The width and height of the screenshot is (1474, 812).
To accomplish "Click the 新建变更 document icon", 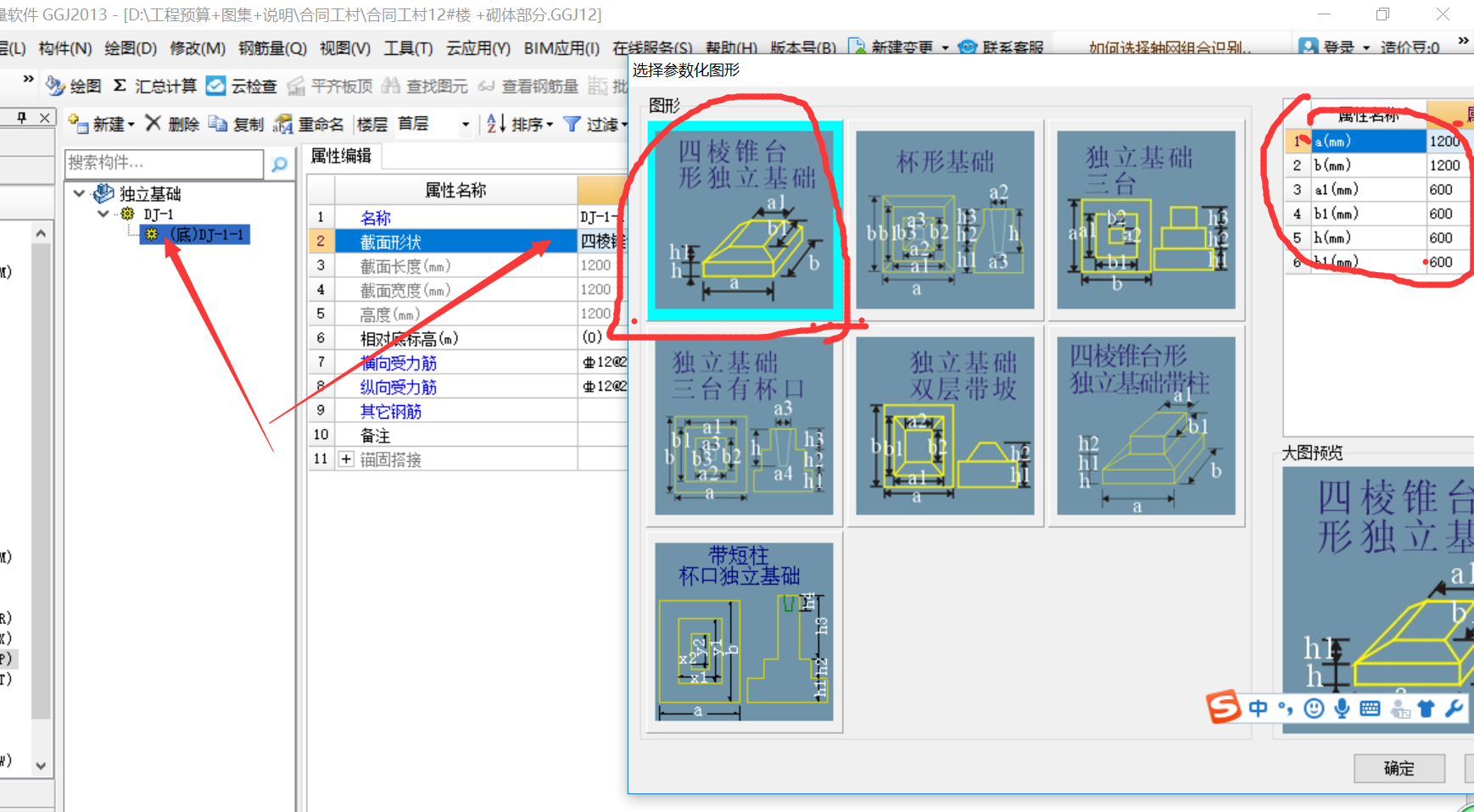I will [x=857, y=46].
